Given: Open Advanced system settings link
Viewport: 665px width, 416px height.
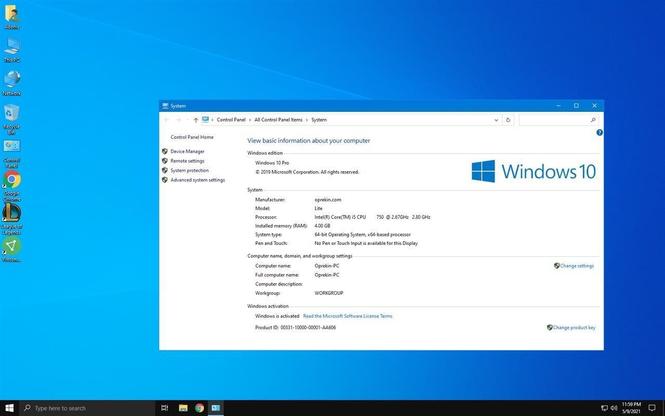Looking at the screenshot, I should point(197,180).
